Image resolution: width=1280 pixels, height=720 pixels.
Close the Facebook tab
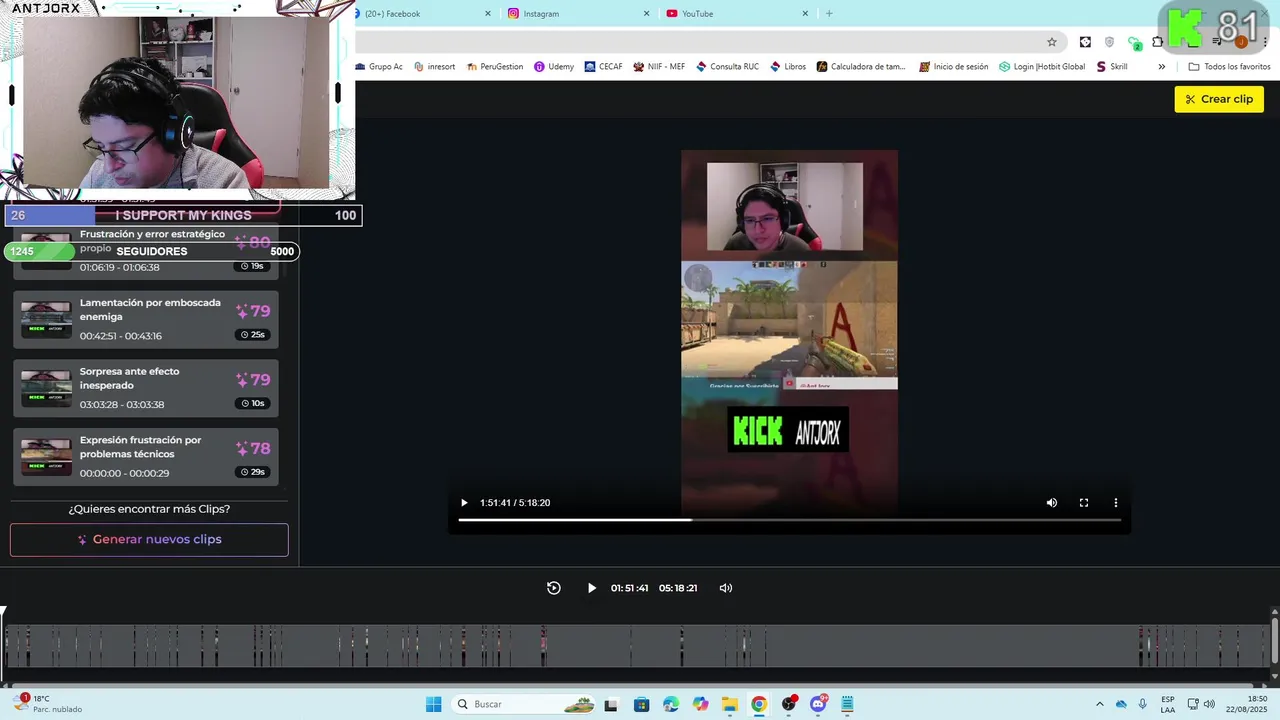tap(488, 14)
